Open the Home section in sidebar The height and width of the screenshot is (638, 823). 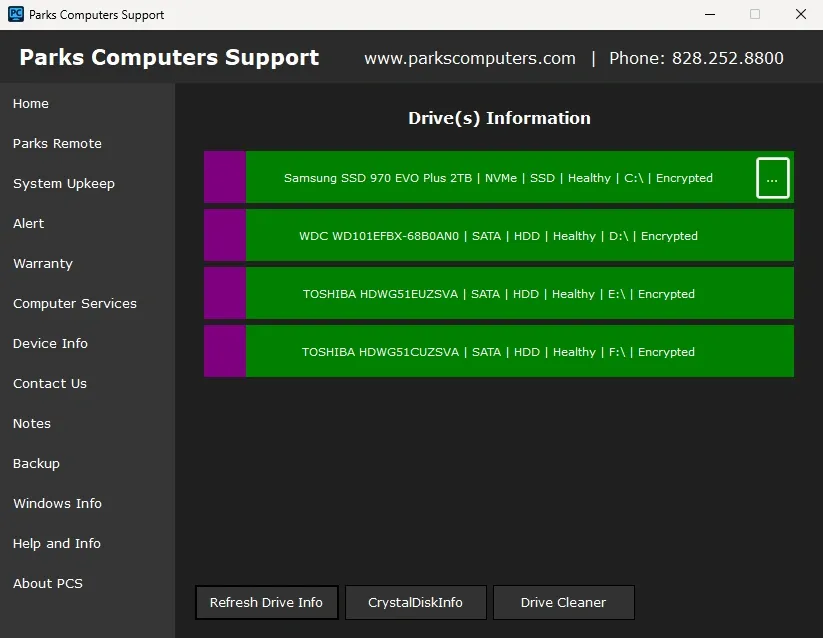coord(31,104)
